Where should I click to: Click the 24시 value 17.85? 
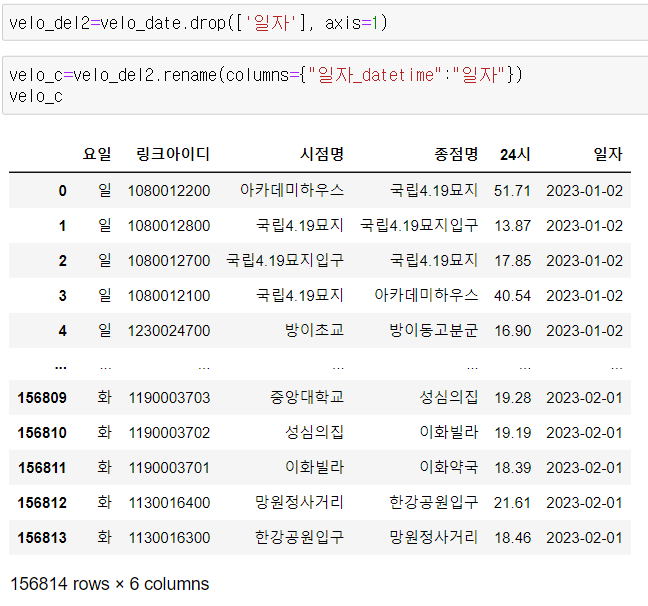[512, 261]
